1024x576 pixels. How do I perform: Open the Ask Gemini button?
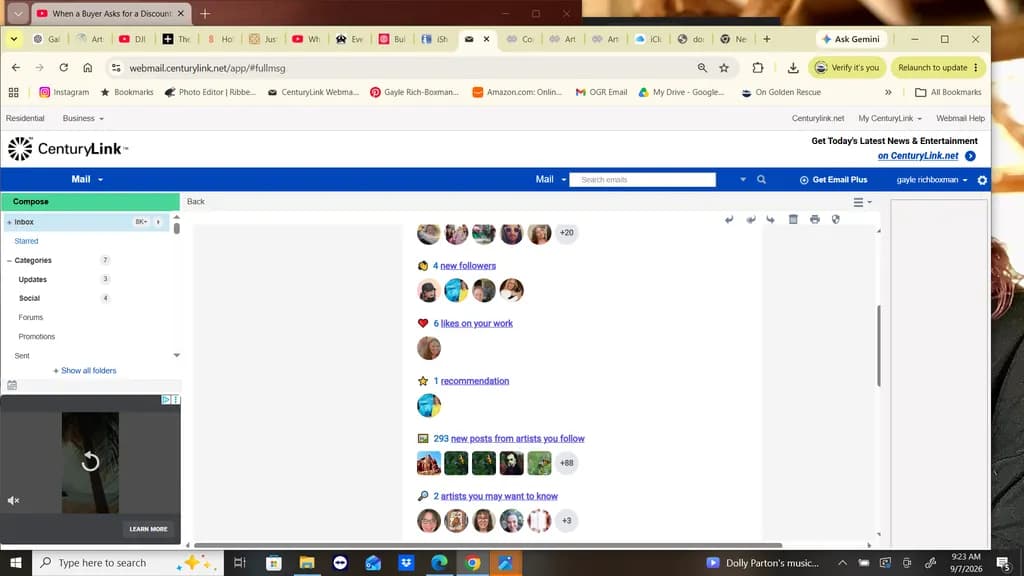pyautogui.click(x=851, y=39)
